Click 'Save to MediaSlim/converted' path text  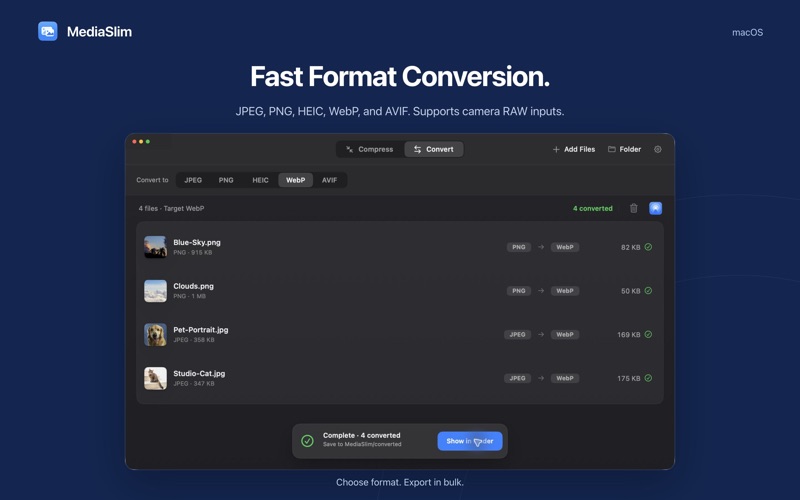point(362,444)
